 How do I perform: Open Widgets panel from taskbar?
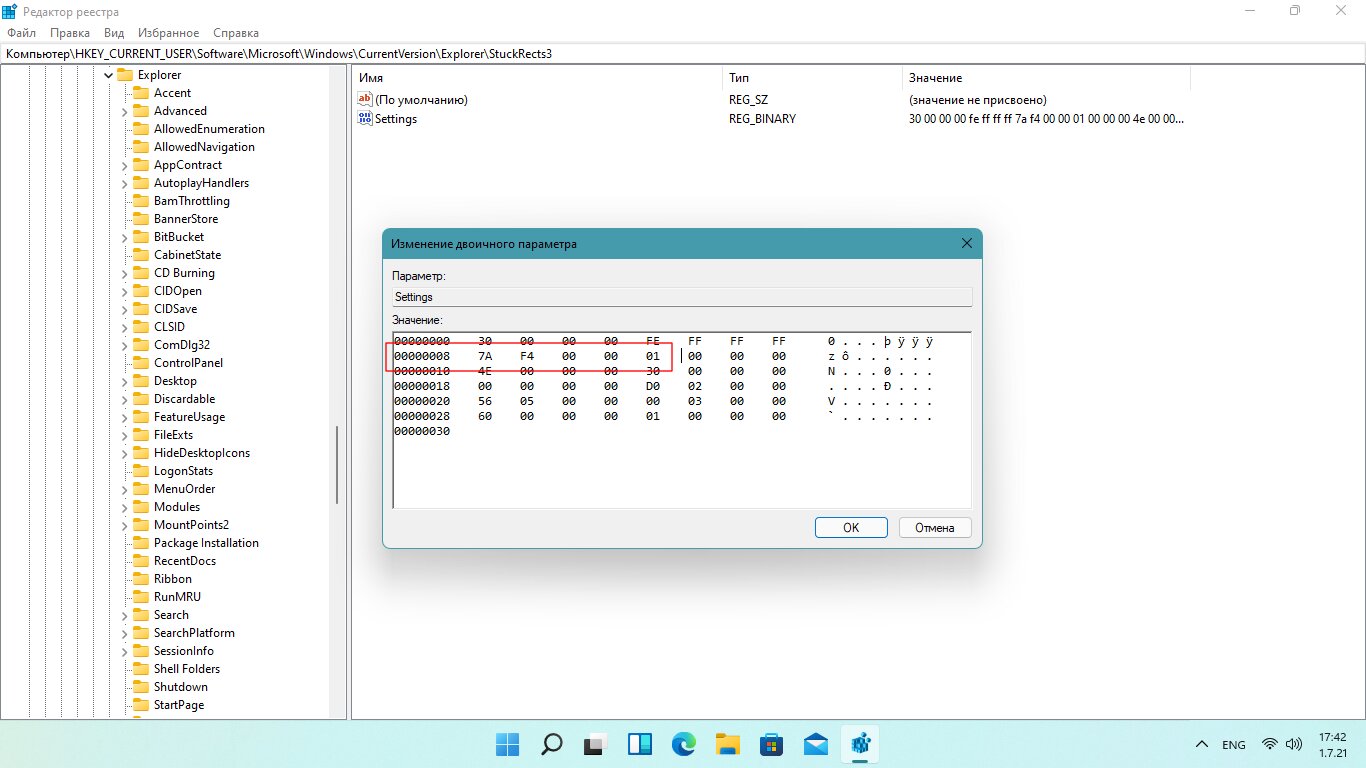[639, 744]
